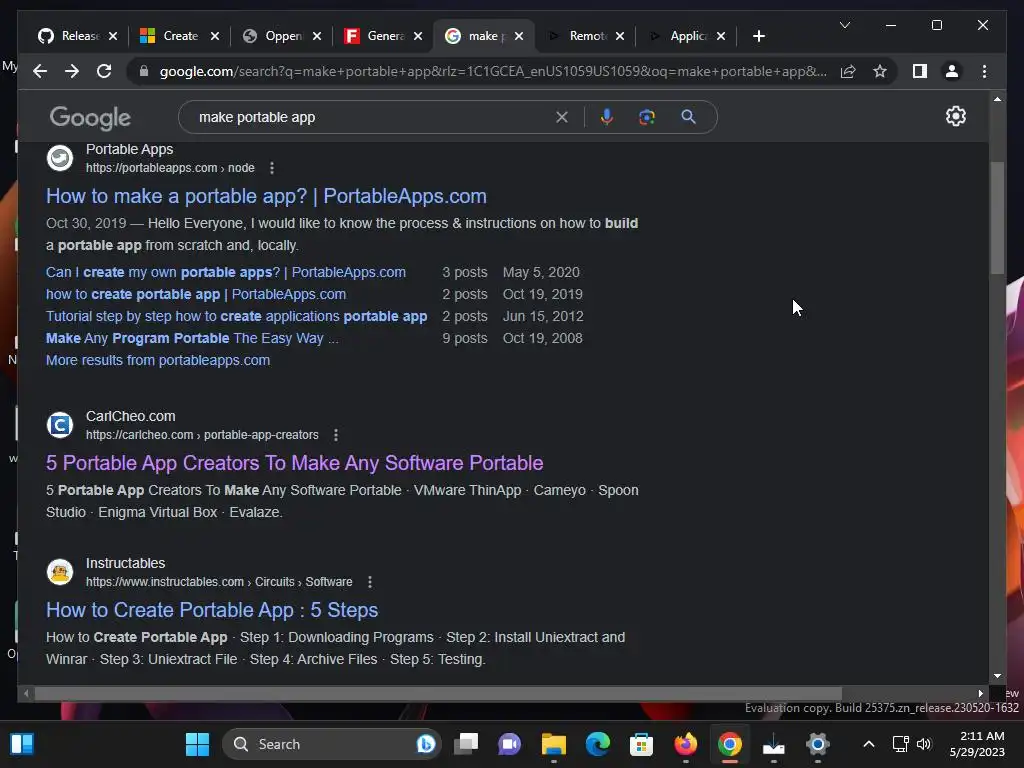The image size is (1024, 768).
Task: Click the horizontal scrollbar thumb
Action: coord(438,694)
